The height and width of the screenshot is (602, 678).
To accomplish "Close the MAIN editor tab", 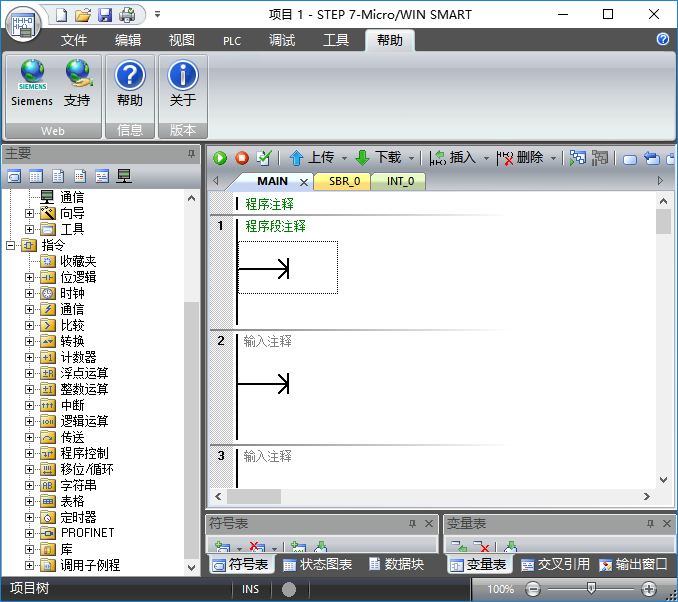I will (x=304, y=183).
